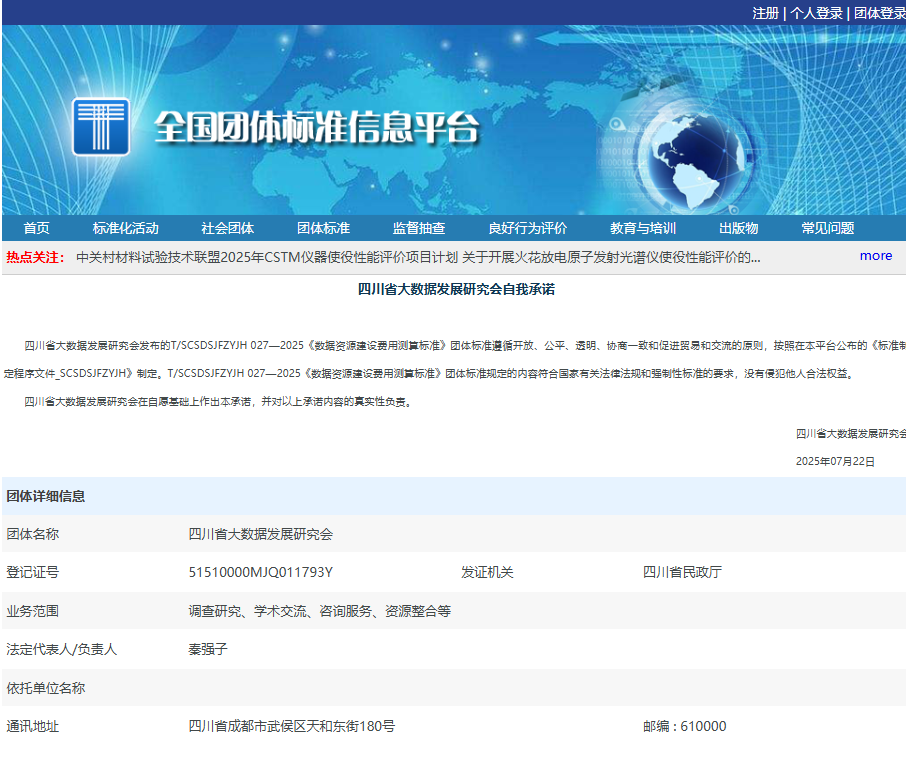Click the 发证机关 label
The width and height of the screenshot is (906, 761).
(x=487, y=572)
